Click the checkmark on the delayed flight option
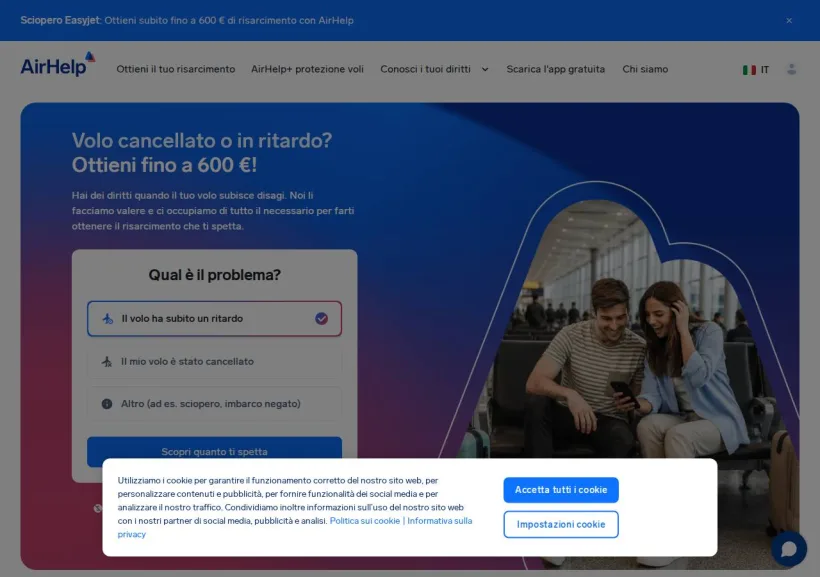 [321, 319]
